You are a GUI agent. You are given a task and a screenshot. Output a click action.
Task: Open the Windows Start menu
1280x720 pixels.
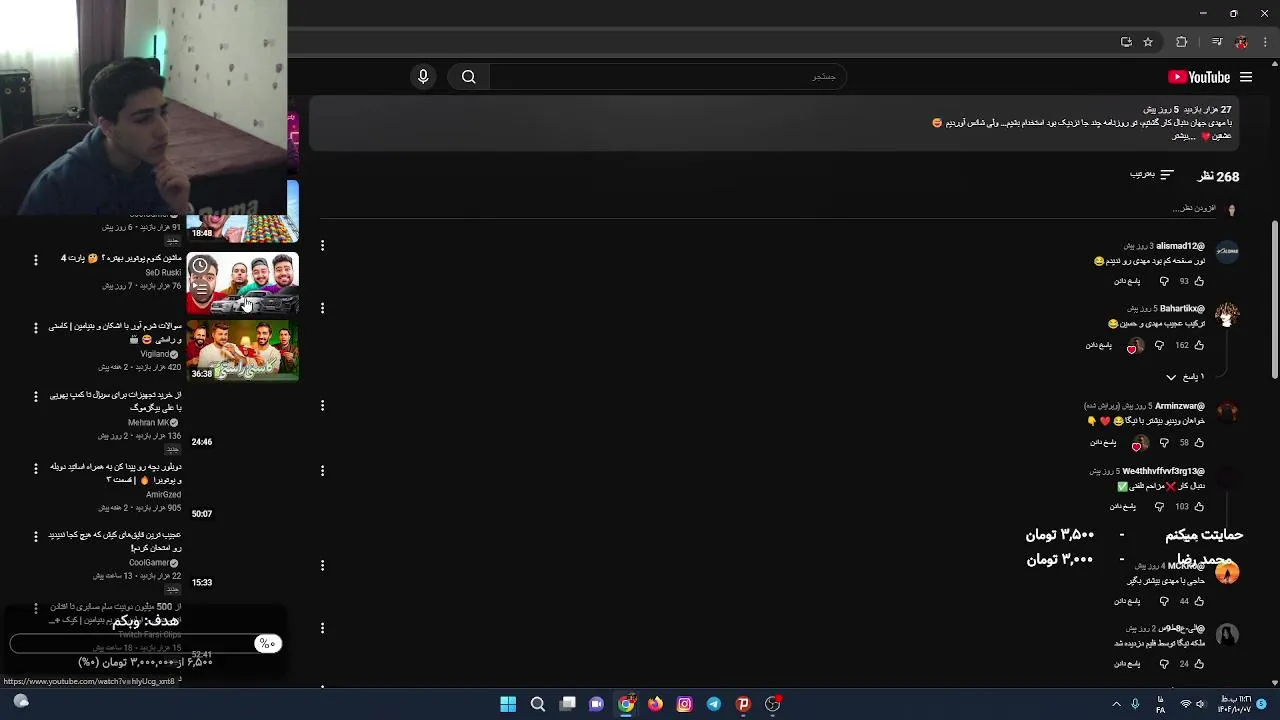pyautogui.click(x=508, y=704)
